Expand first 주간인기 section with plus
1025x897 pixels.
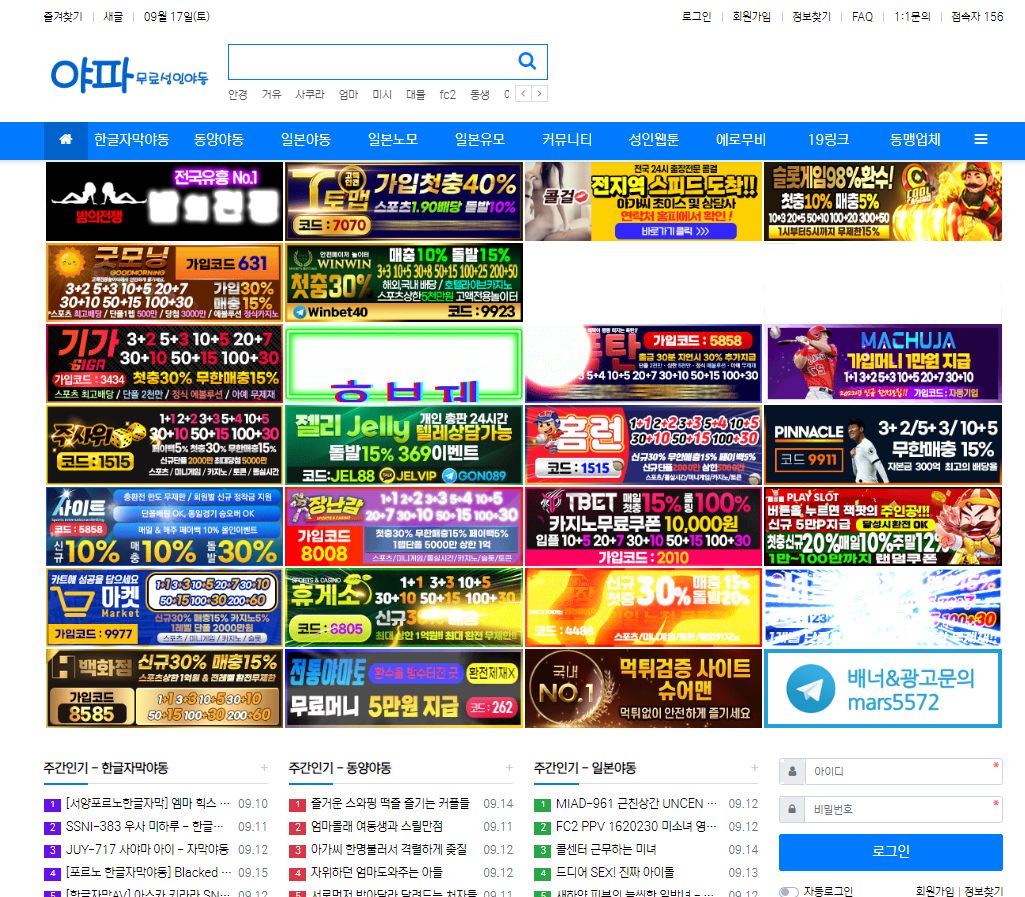(264, 768)
